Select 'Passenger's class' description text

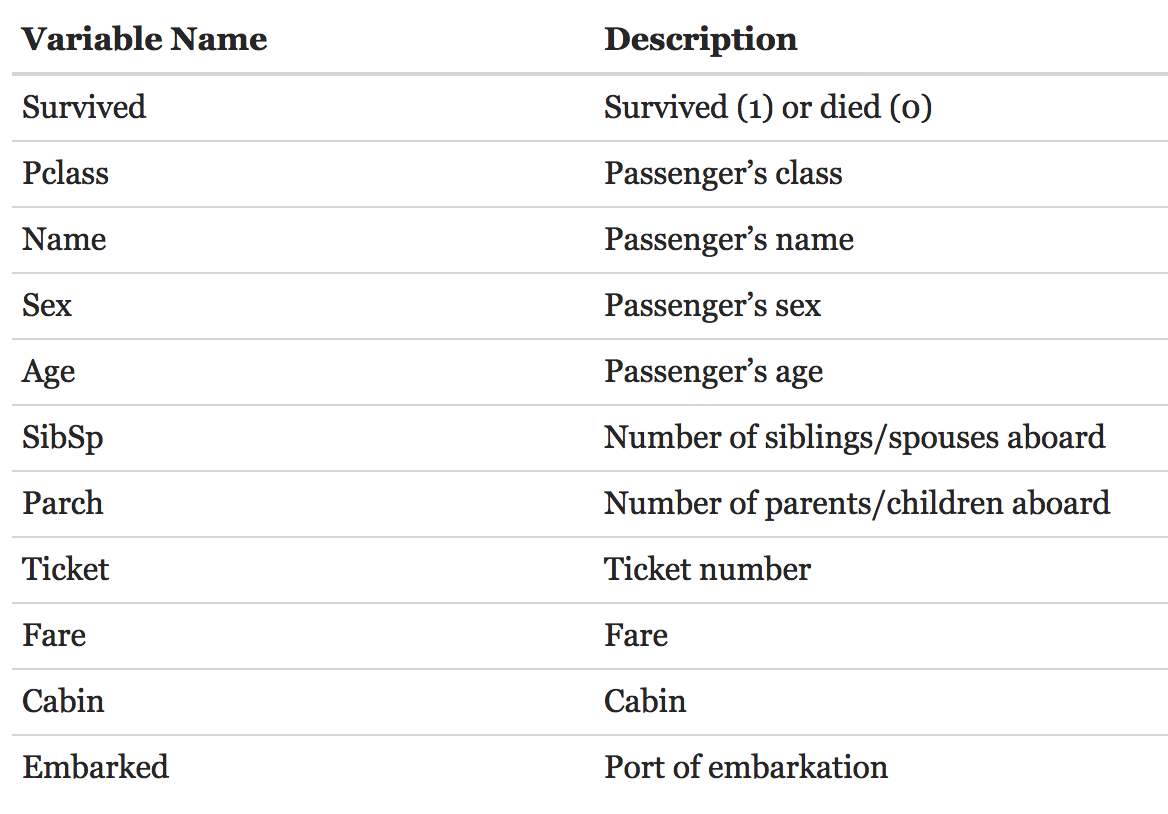723,174
